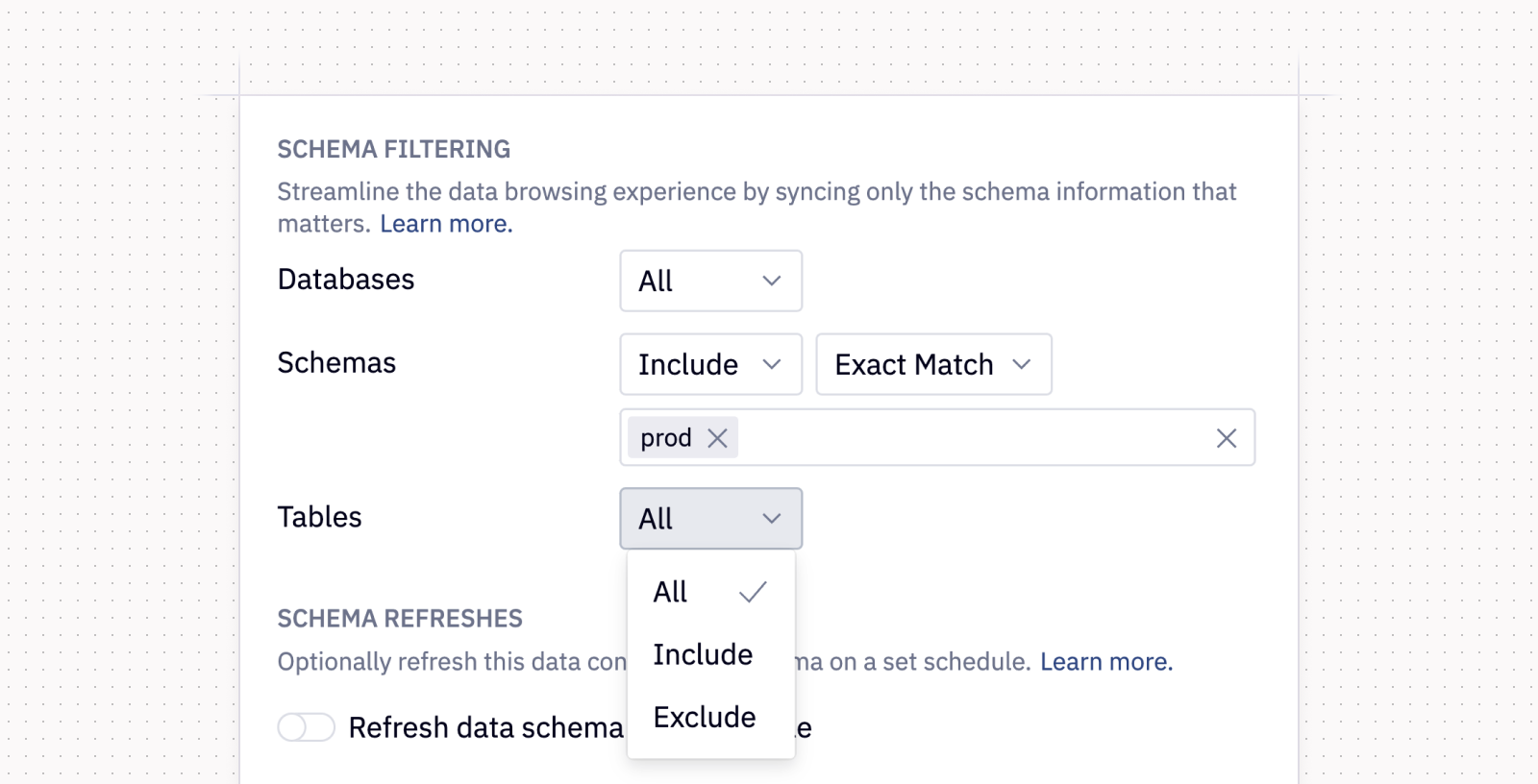Choose Include from the Tables menu

(703, 654)
